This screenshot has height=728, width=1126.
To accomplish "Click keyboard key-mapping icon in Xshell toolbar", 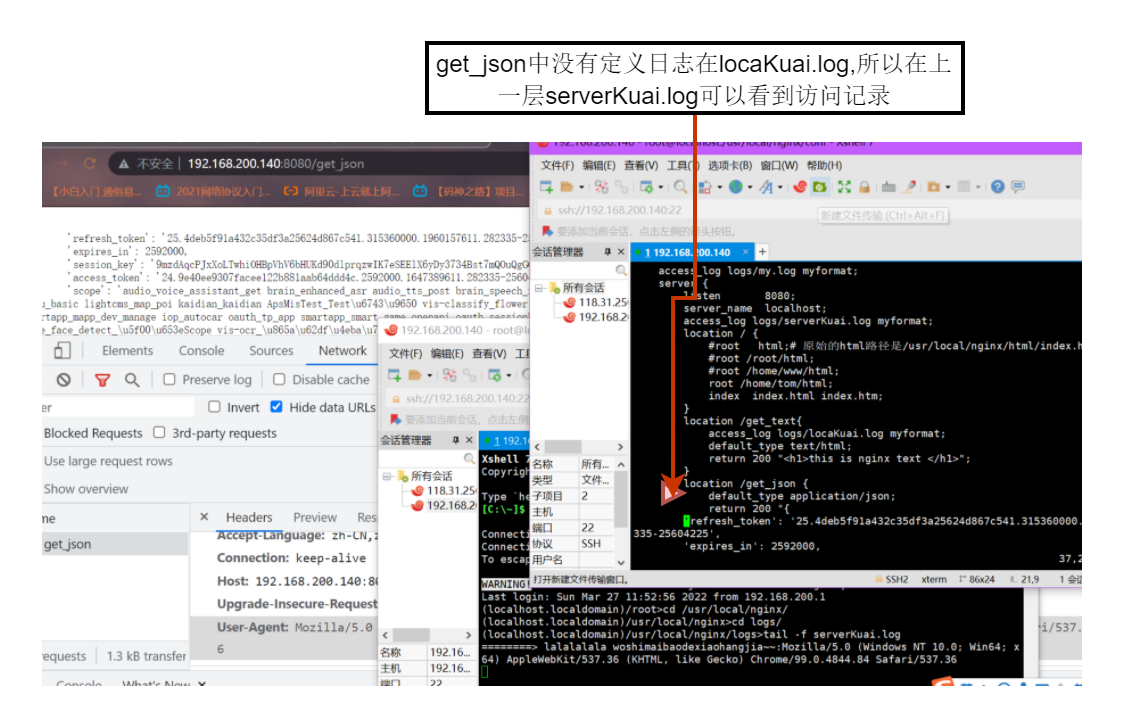I will click(x=888, y=187).
